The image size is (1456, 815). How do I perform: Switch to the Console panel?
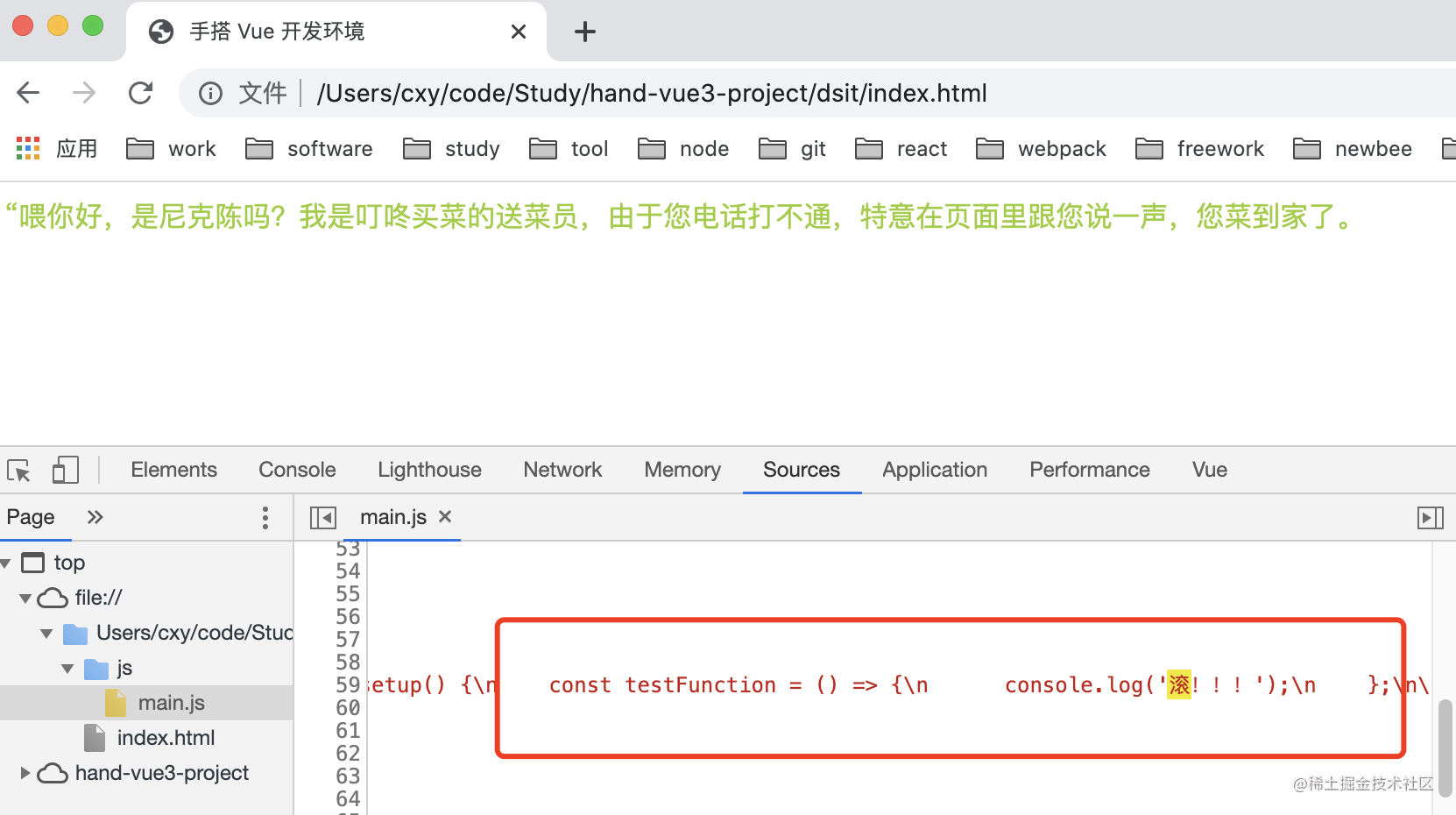297,470
